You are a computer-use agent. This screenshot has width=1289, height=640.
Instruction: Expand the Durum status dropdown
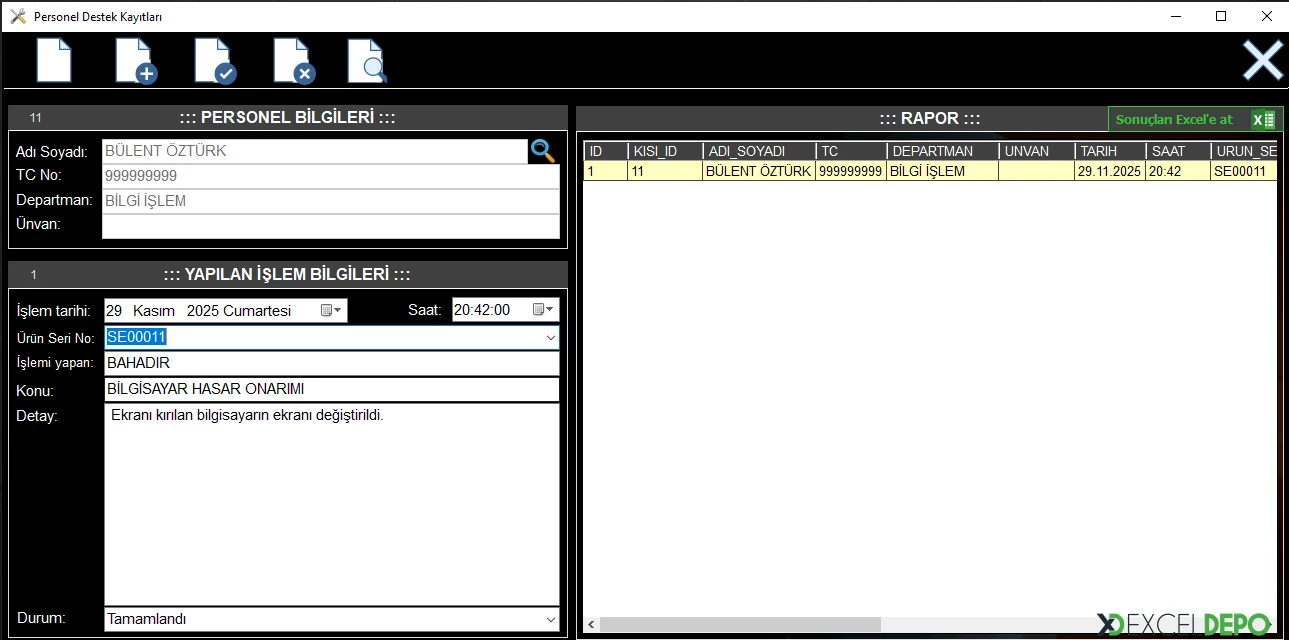coord(550,620)
